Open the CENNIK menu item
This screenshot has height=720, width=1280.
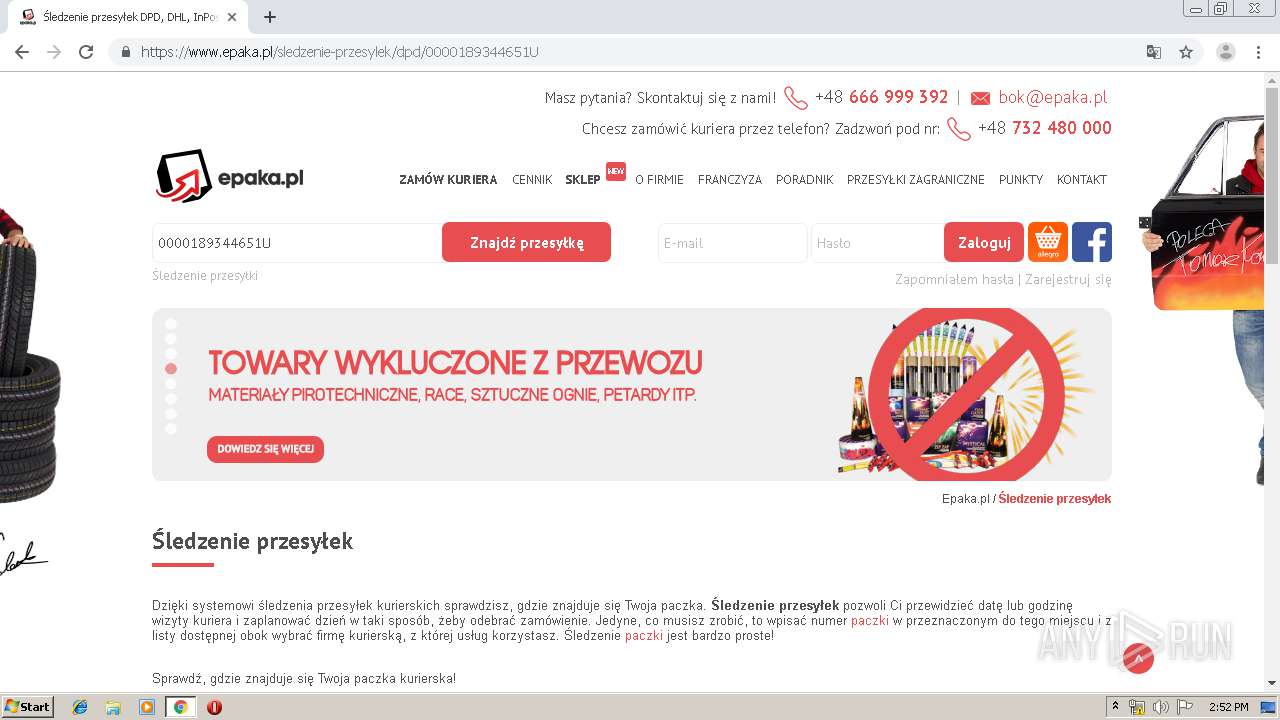[x=532, y=180]
